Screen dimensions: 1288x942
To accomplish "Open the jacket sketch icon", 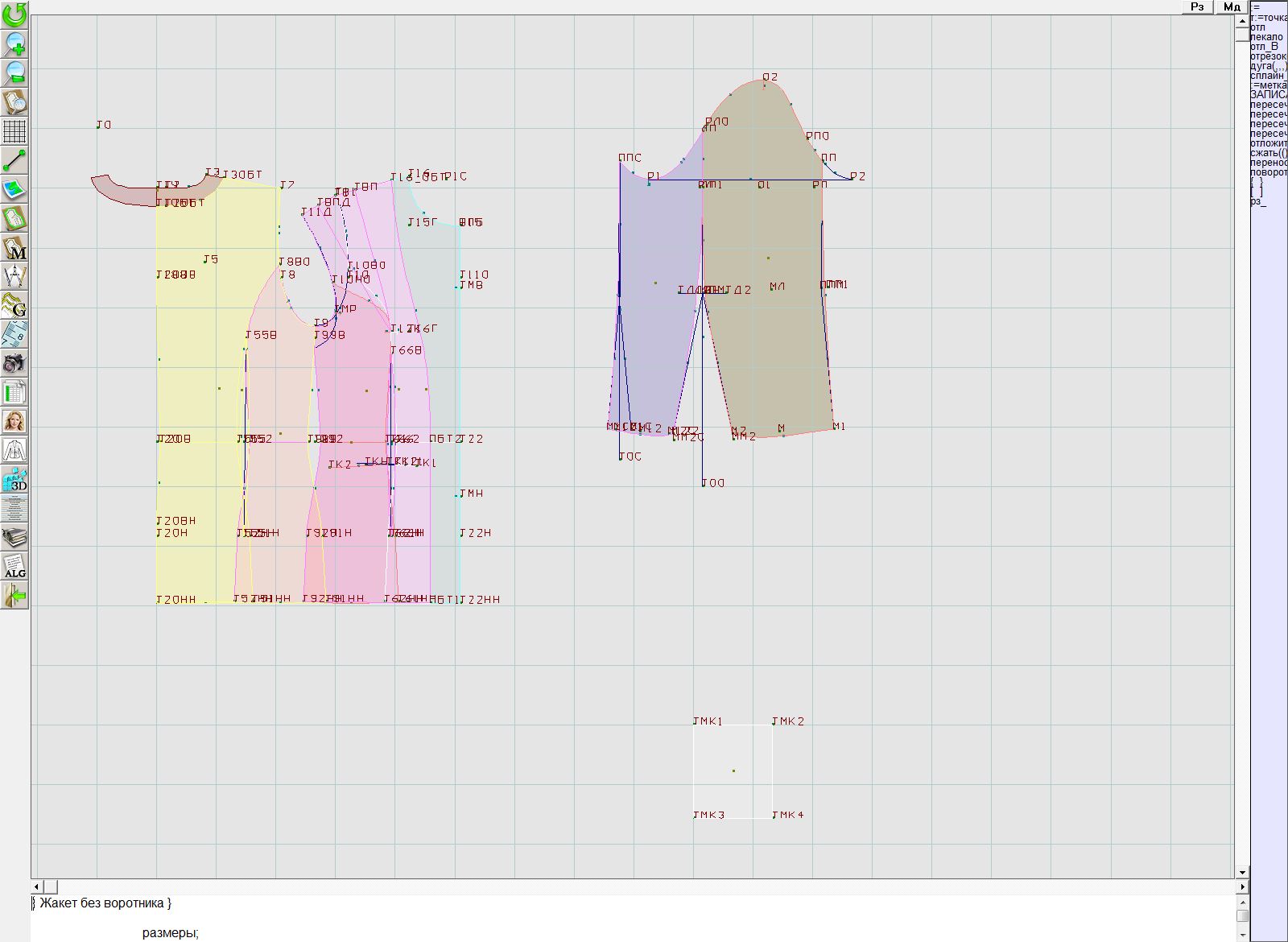I will tap(14, 450).
